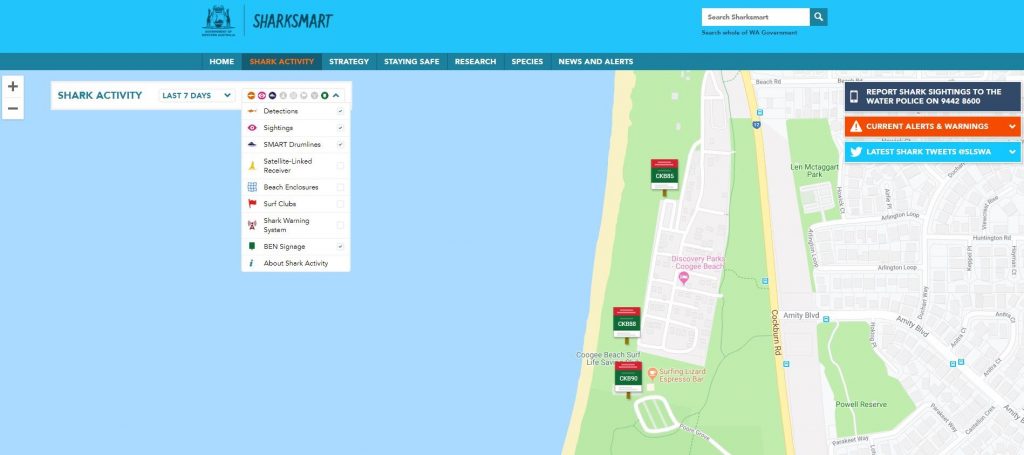
Task: Click the Len Mctaggart Park map label
Action: [x=815, y=170]
